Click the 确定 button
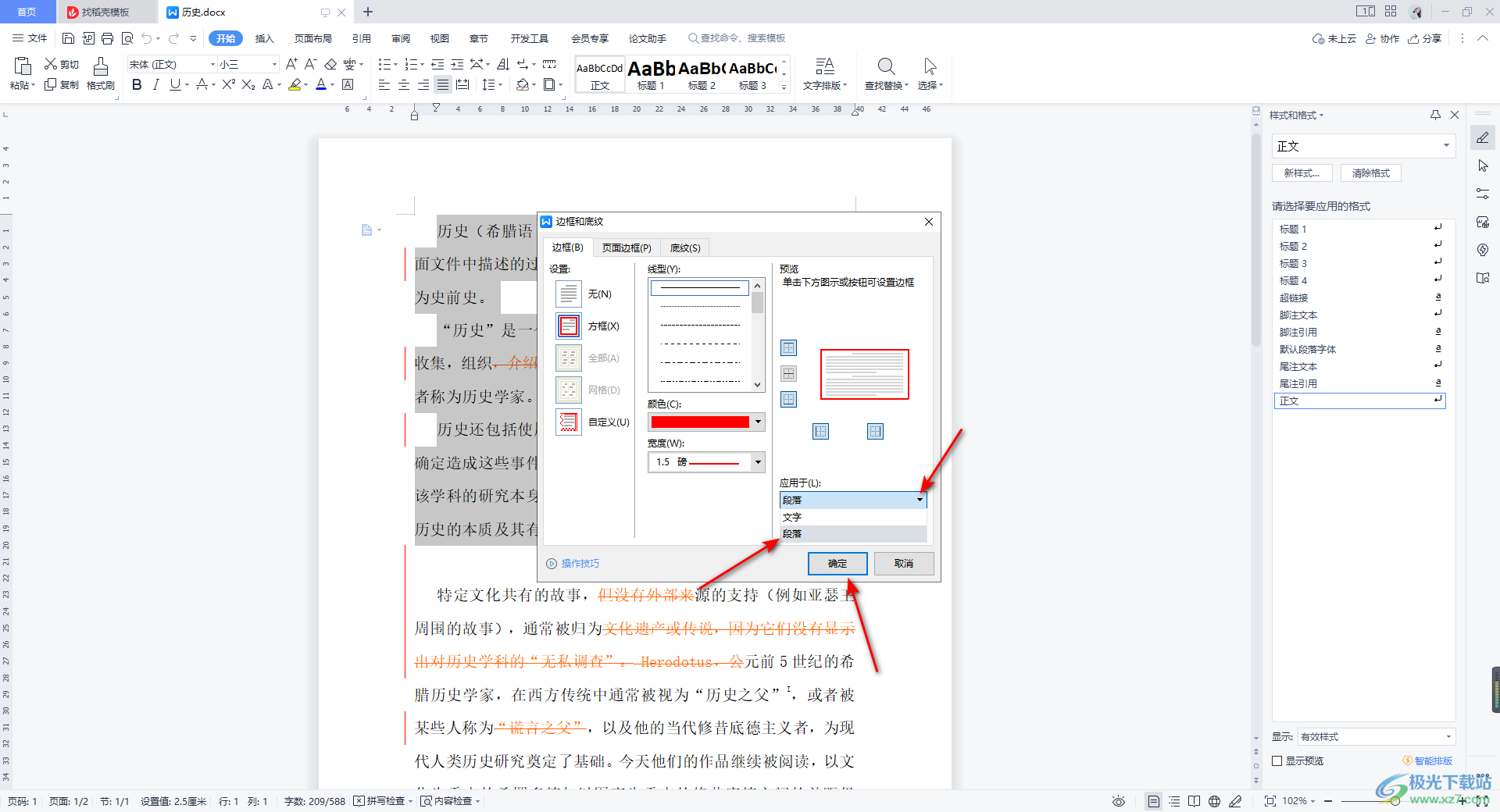This screenshot has width=1500, height=812. point(837,563)
